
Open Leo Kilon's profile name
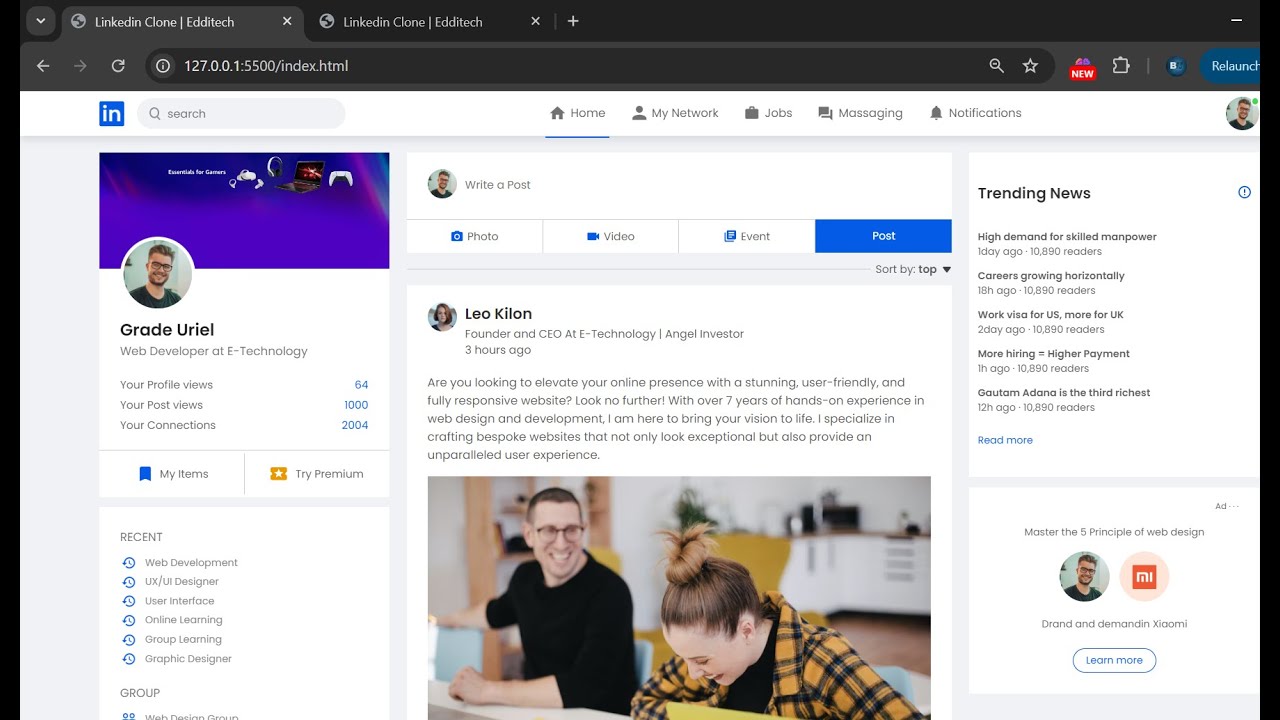click(x=498, y=314)
